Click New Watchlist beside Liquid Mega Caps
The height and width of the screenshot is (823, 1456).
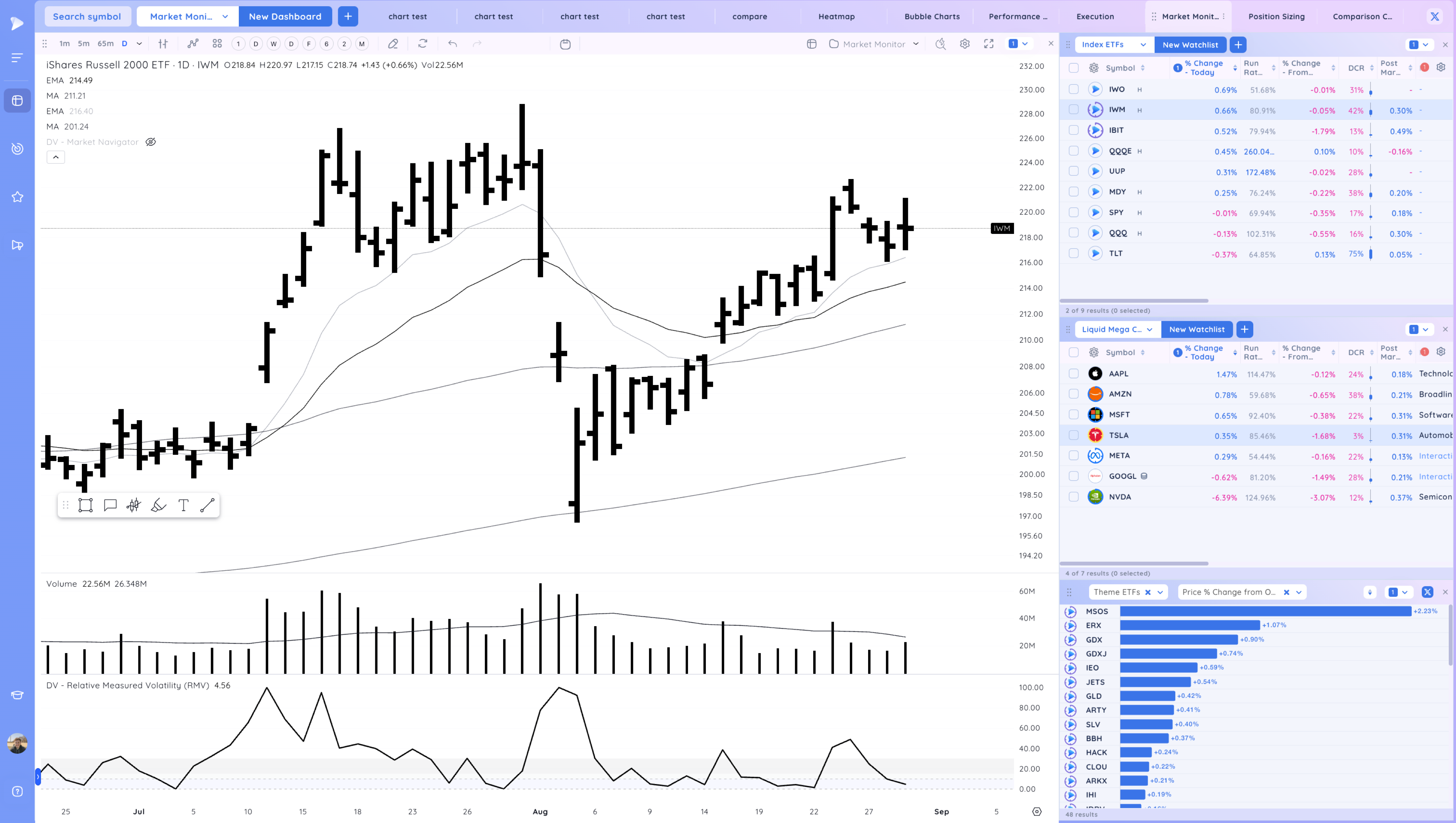[1196, 330]
